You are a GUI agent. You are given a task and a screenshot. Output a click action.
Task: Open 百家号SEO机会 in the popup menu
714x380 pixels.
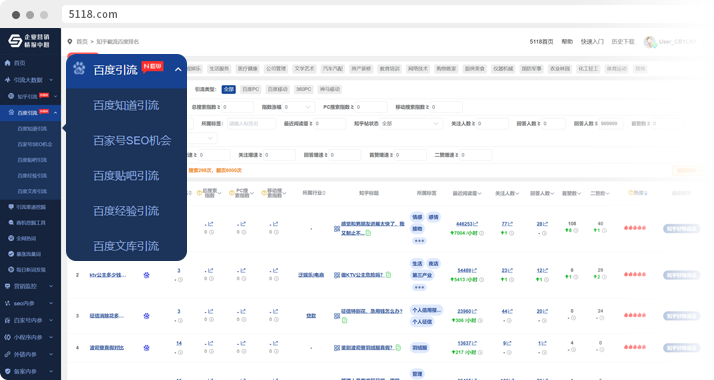132,141
